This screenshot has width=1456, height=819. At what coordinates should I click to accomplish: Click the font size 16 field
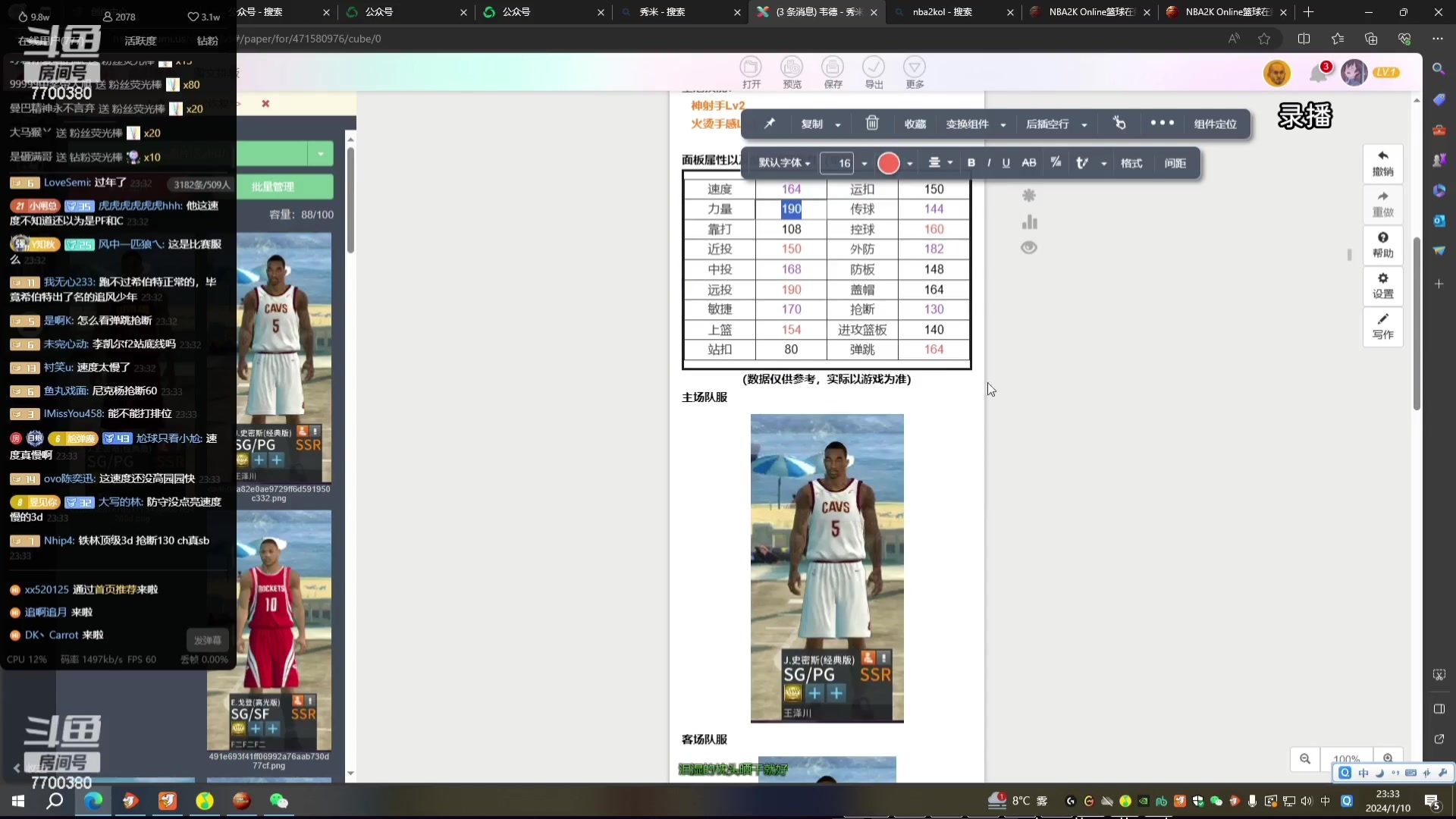coord(838,163)
